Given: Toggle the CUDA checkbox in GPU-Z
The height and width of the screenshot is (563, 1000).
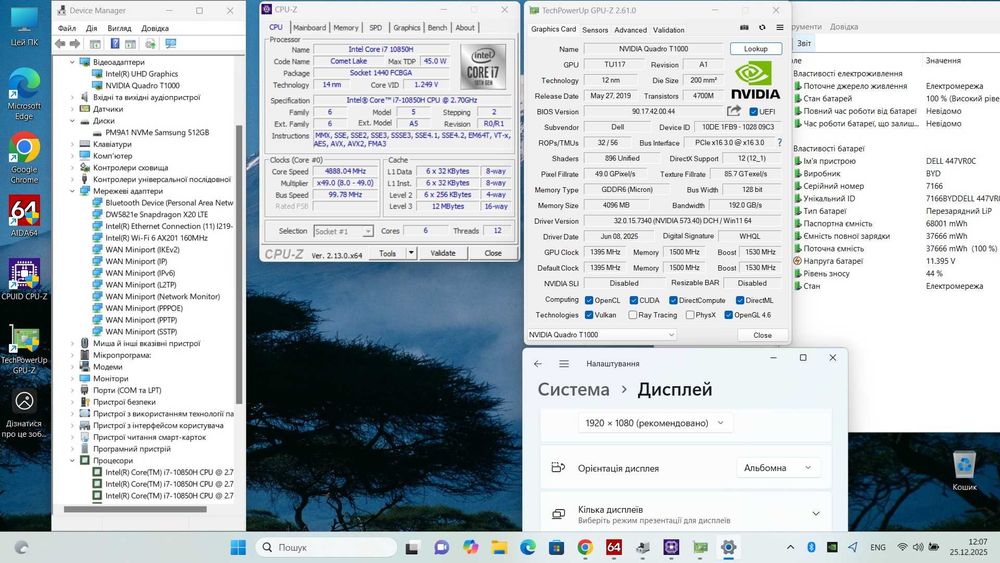Looking at the screenshot, I should [633, 300].
